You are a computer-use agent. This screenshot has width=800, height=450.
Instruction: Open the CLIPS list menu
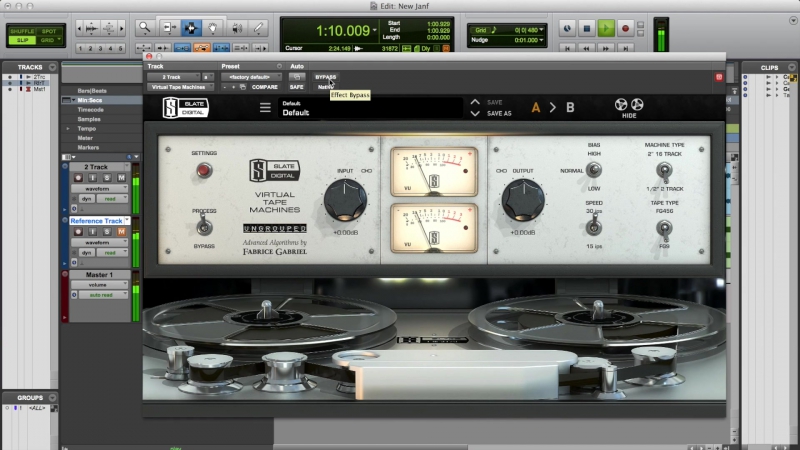click(791, 67)
